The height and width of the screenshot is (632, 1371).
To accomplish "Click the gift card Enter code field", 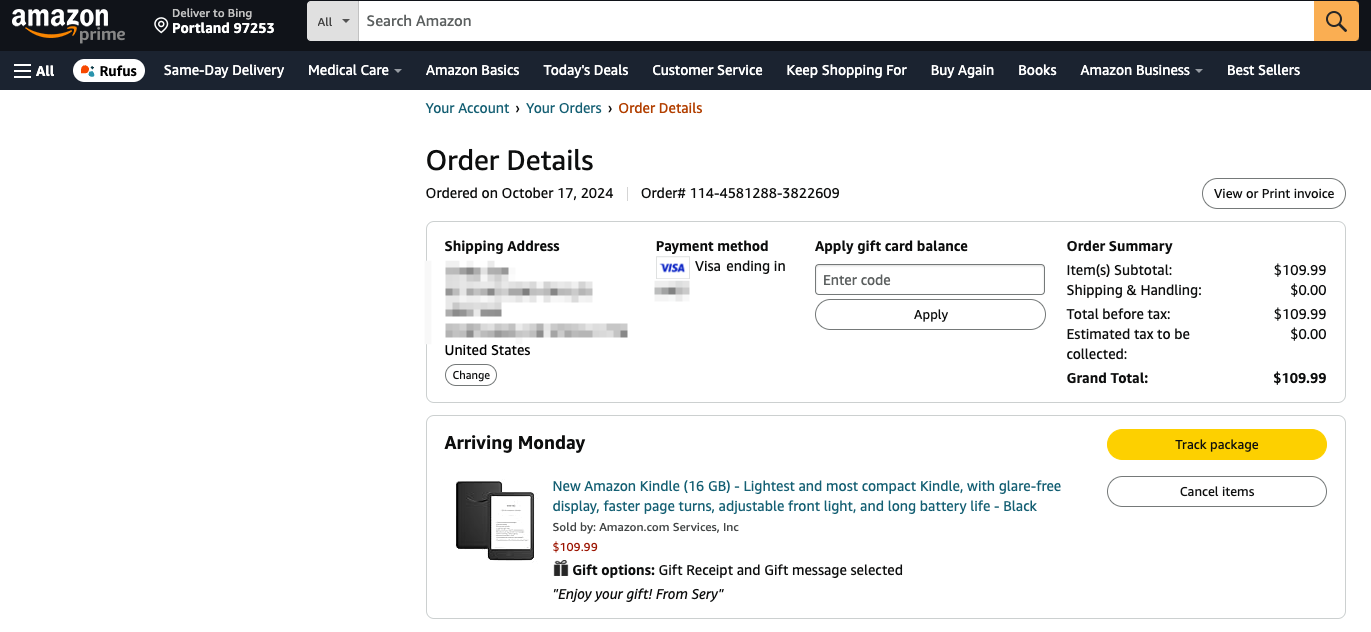I will click(930, 280).
